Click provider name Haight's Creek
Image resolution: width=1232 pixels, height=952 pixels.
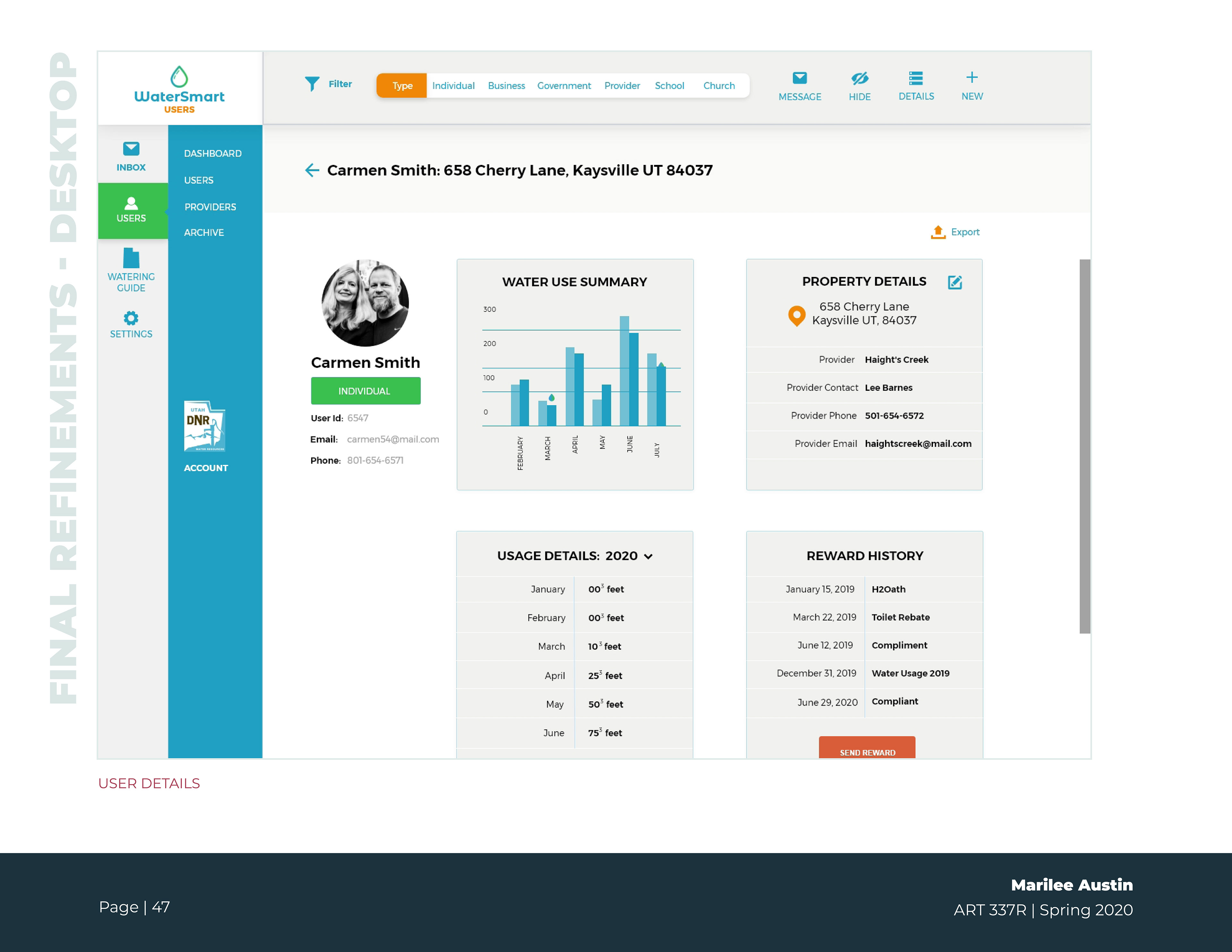coord(896,359)
